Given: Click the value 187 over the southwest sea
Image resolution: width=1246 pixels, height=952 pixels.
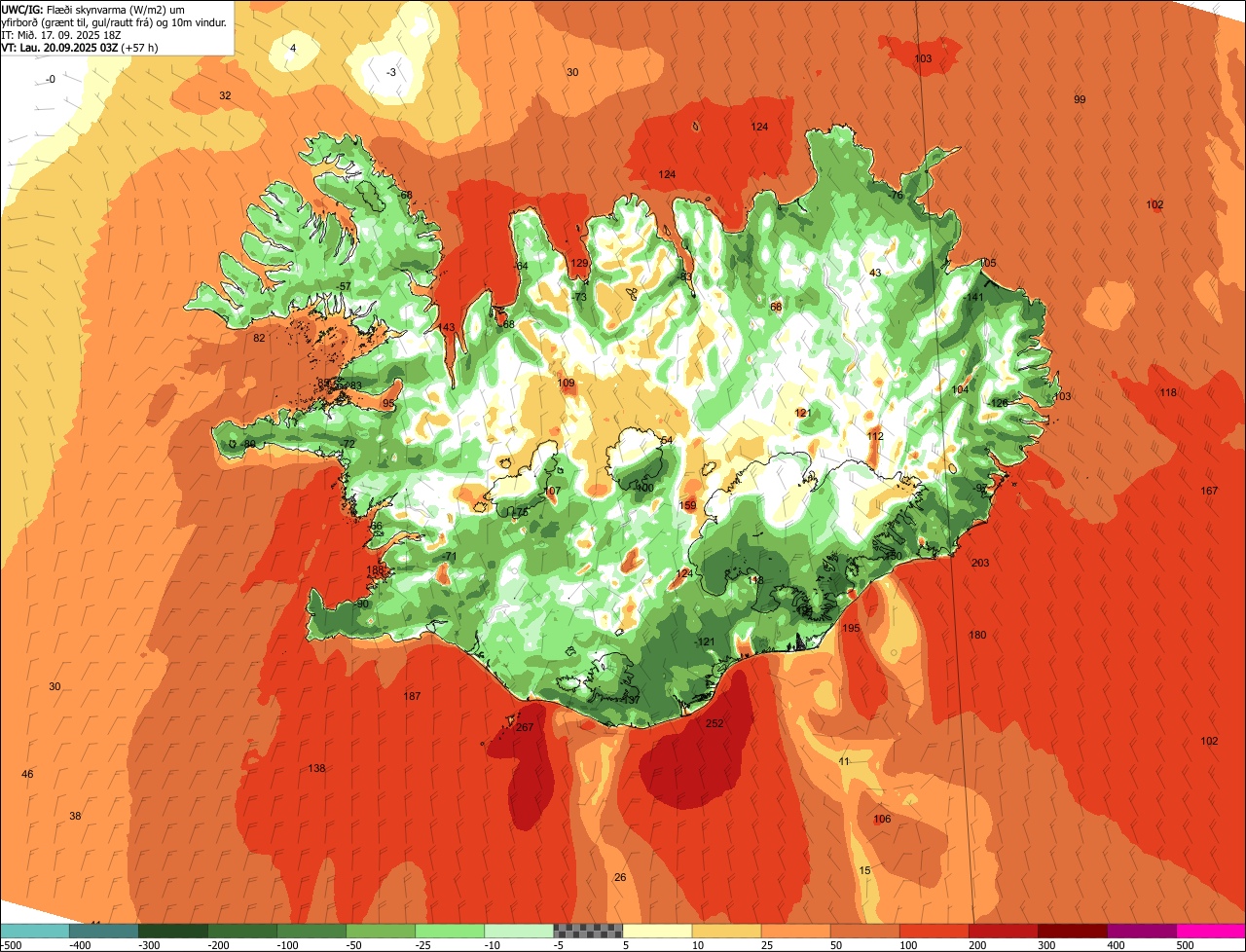Looking at the screenshot, I should tap(412, 696).
